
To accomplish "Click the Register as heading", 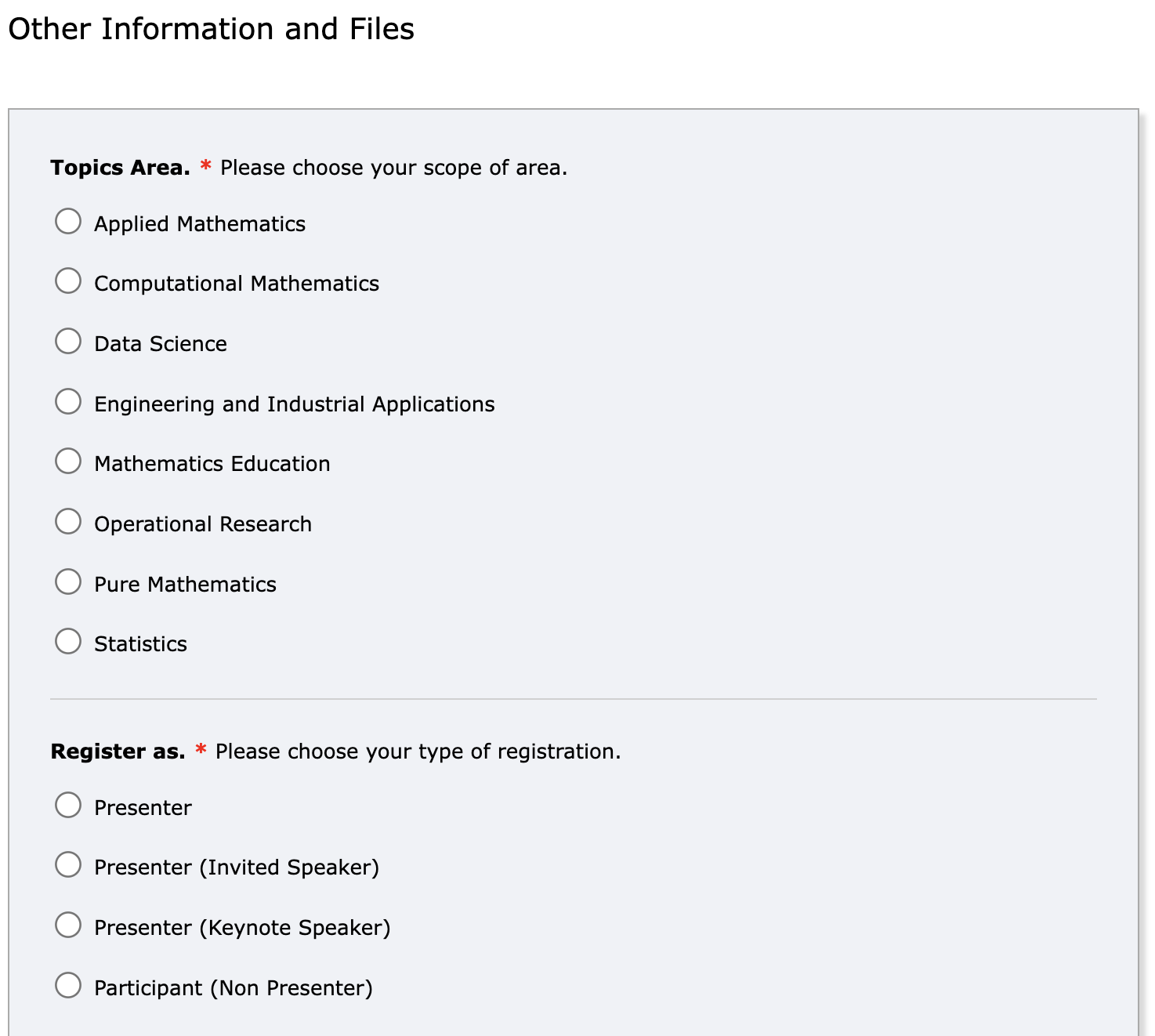I will tap(118, 752).
